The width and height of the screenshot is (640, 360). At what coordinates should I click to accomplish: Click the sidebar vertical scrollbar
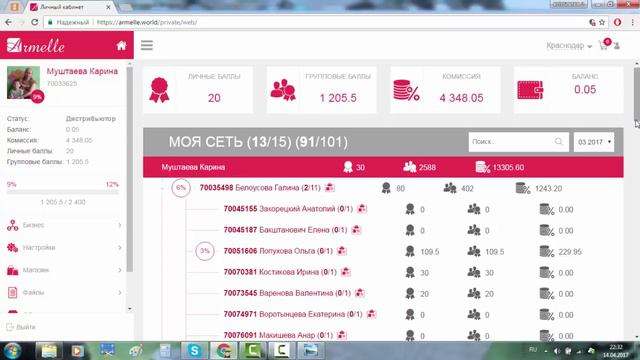click(x=130, y=169)
